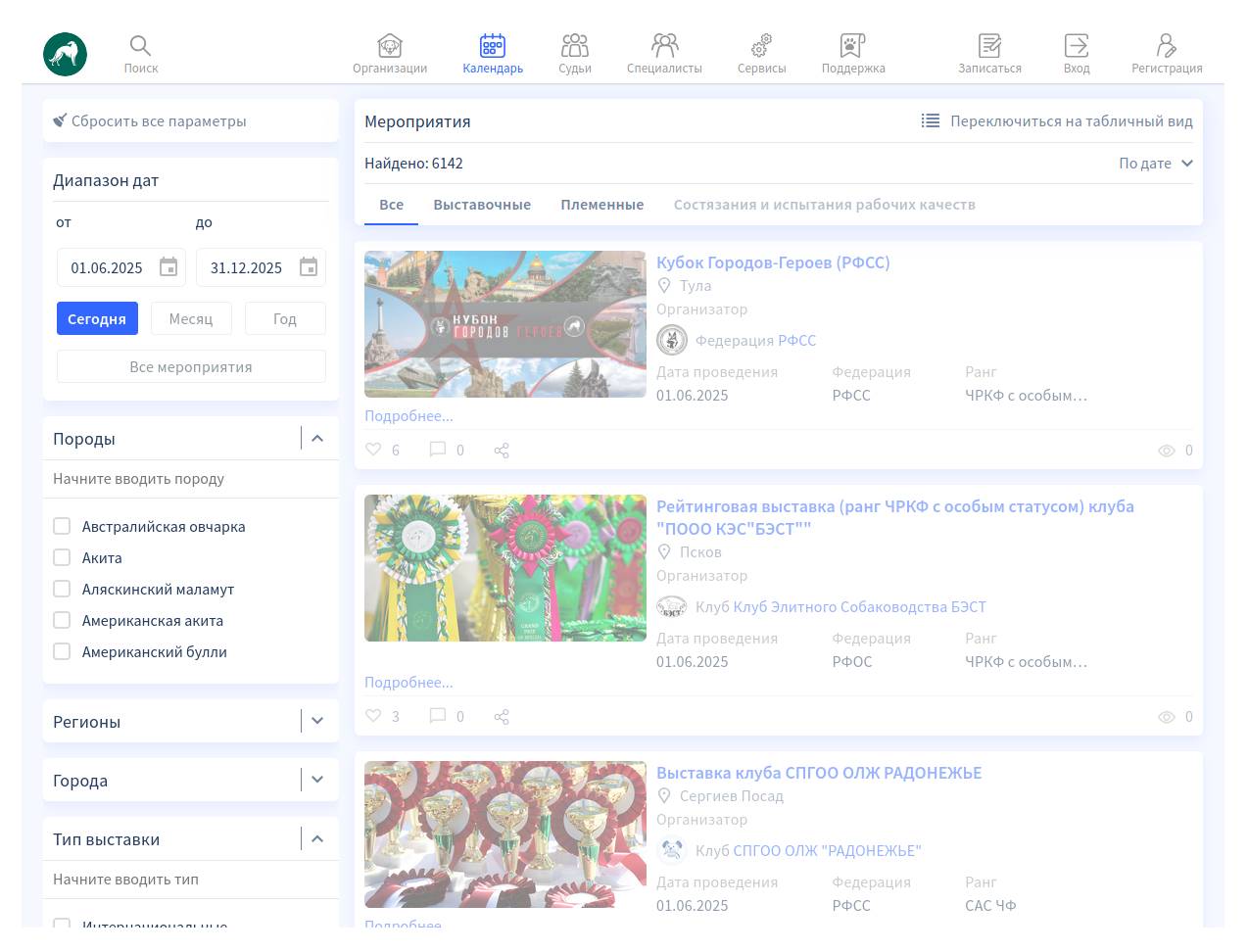The image size is (1248, 952).
Task: Check the Акита breed
Action: tap(62, 557)
